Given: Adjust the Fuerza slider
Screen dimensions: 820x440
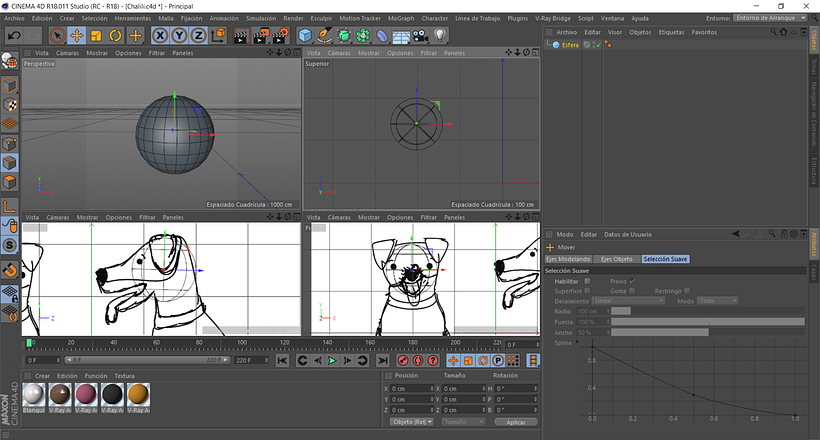Looking at the screenshot, I should click(x=708, y=322).
